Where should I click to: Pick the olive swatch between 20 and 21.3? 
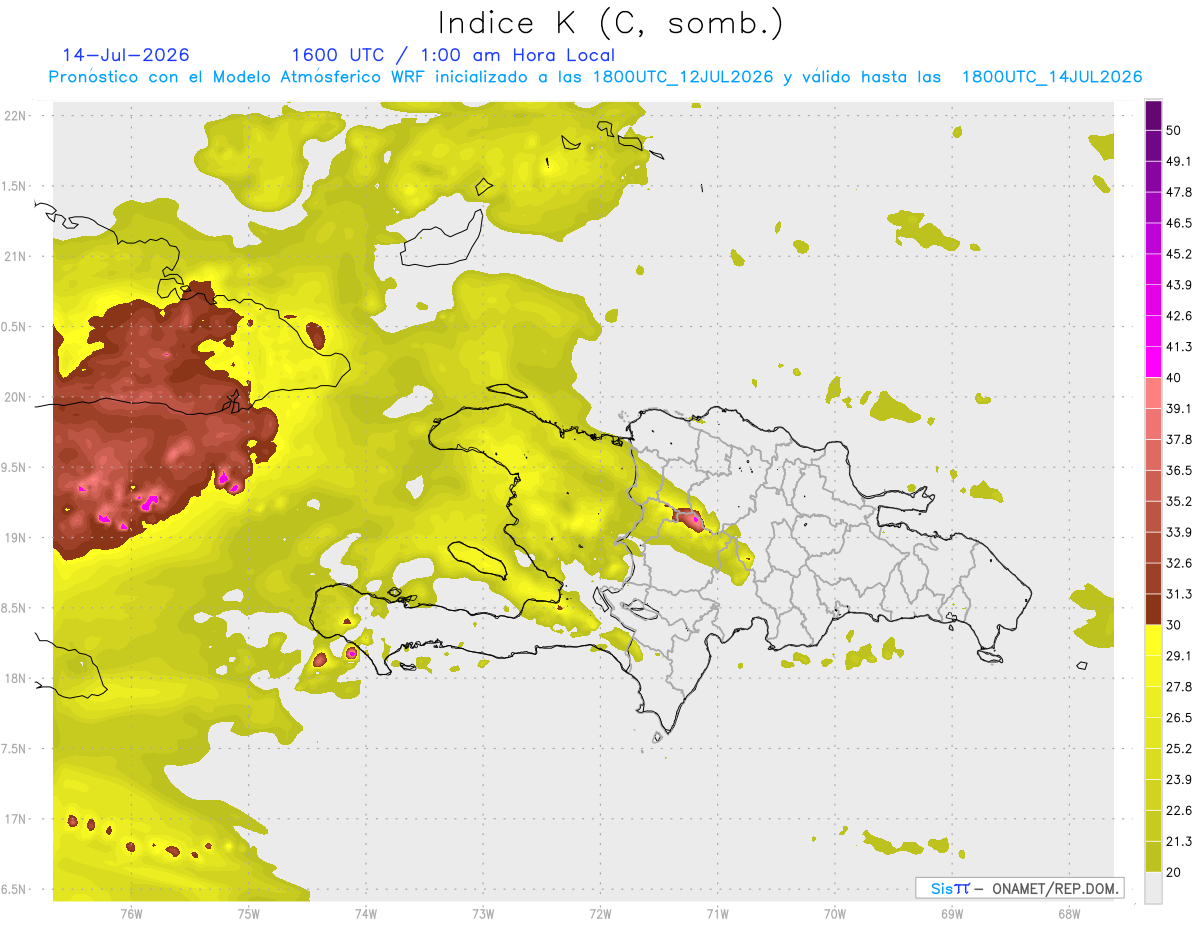pos(1153,856)
